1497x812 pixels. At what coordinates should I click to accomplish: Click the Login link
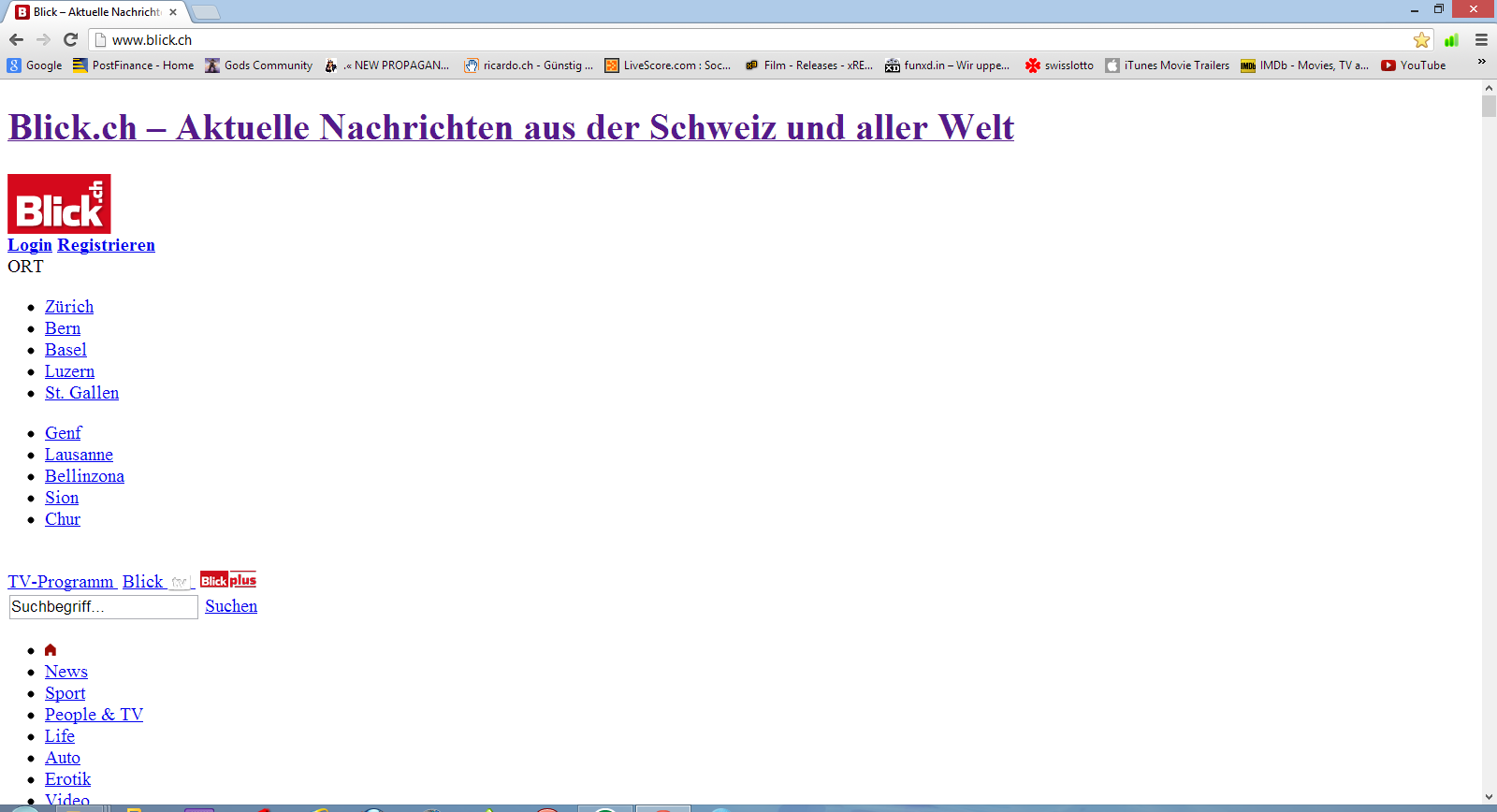(30, 245)
